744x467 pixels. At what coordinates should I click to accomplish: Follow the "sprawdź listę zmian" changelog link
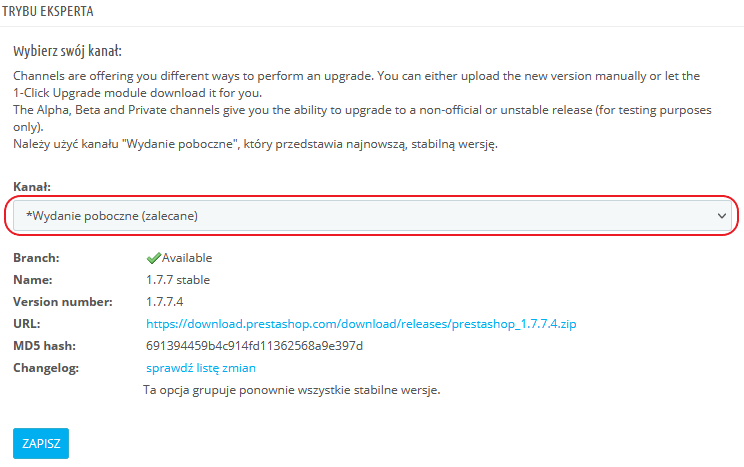pos(201,368)
